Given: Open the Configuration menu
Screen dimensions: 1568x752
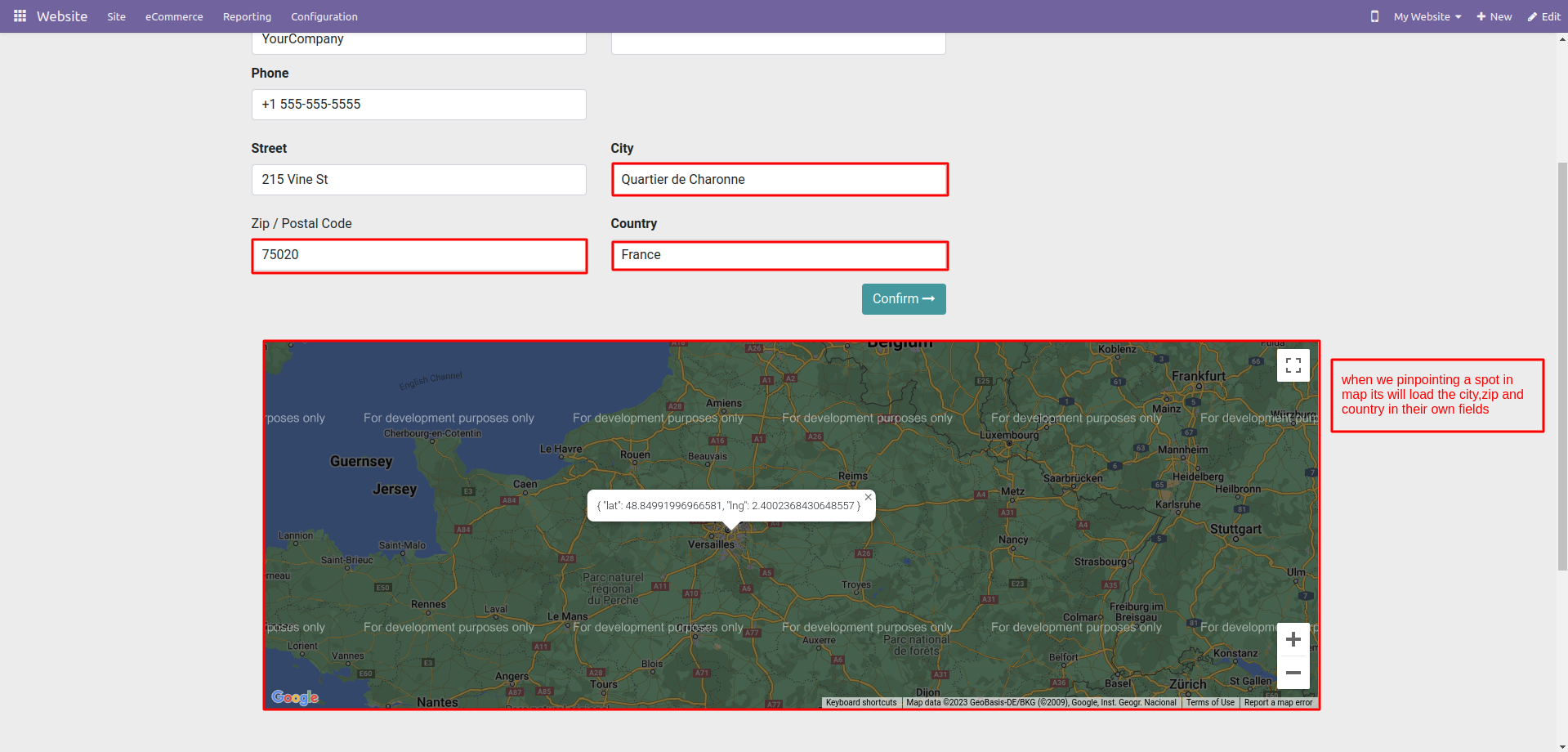Looking at the screenshot, I should click(x=324, y=16).
